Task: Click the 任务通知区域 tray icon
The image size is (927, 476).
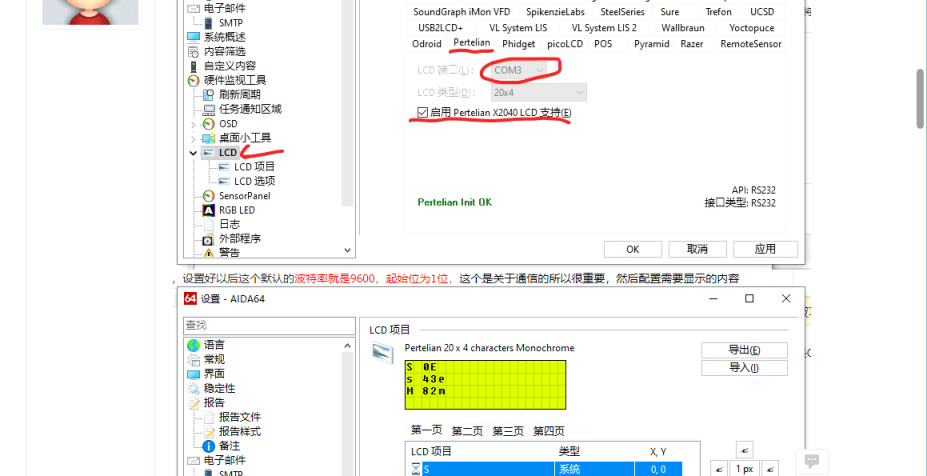Action: (x=209, y=109)
